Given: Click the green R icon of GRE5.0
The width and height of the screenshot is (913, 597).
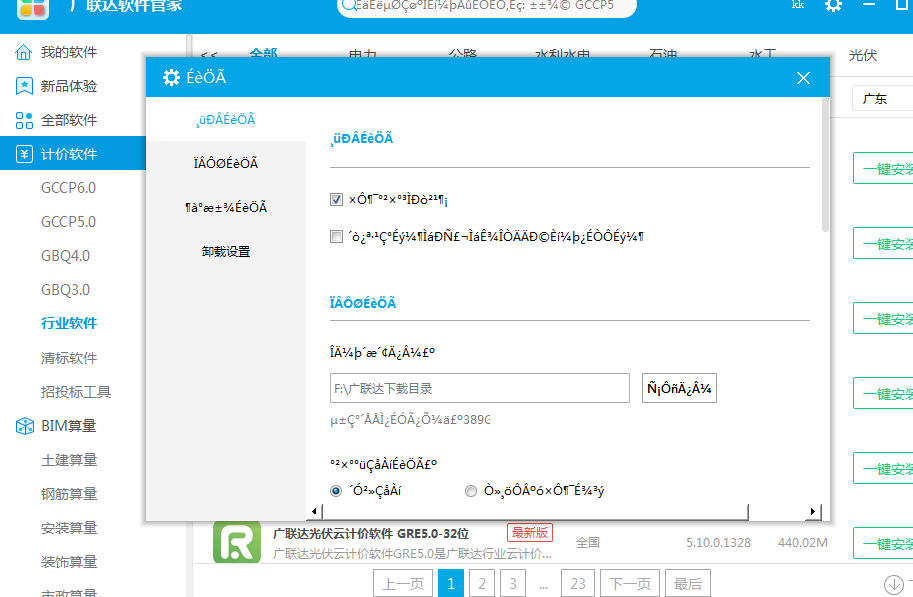Looking at the screenshot, I should [237, 542].
